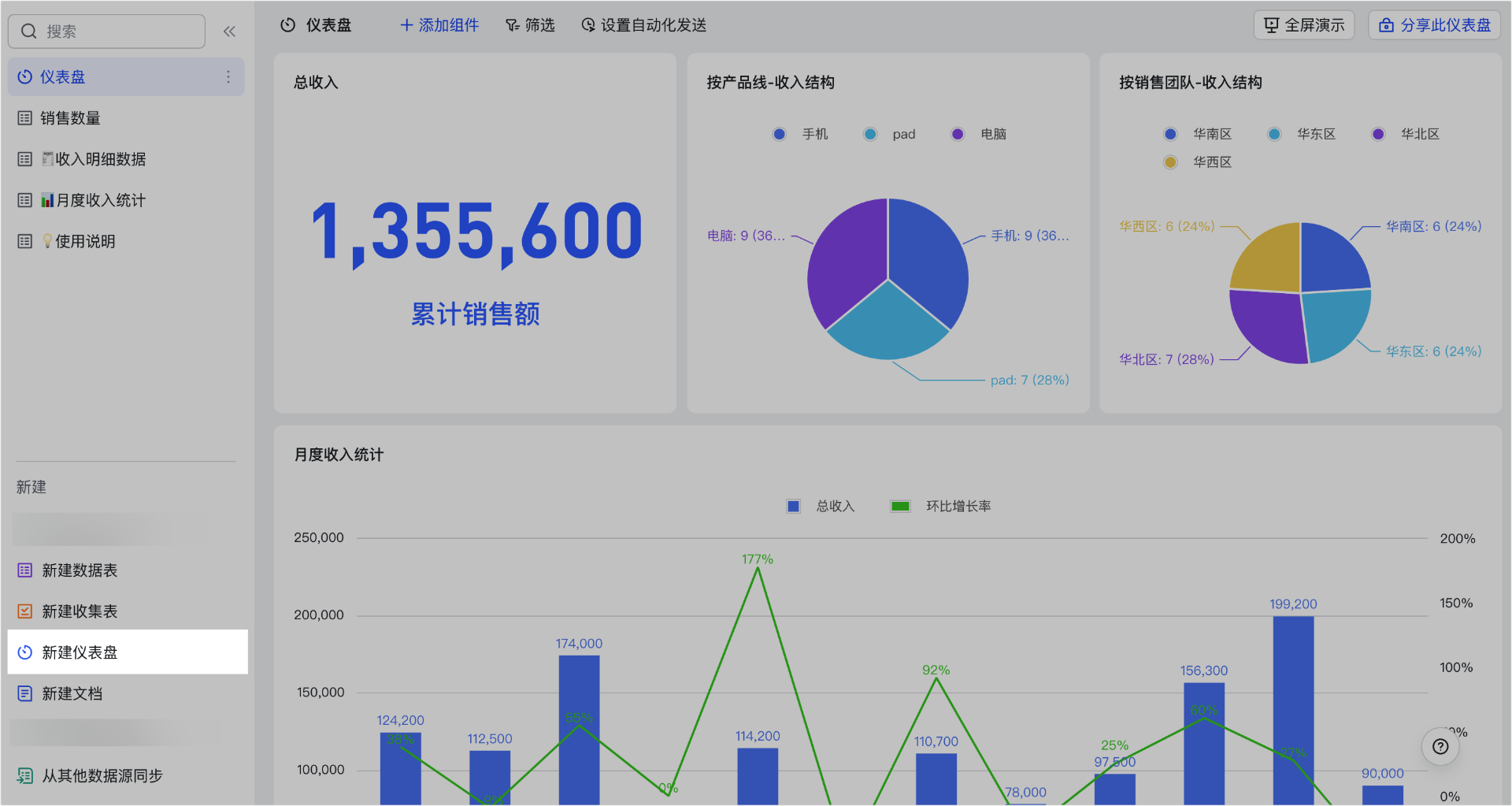Click the search magnifier icon
Screen dimensions: 1512x806
click(29, 32)
